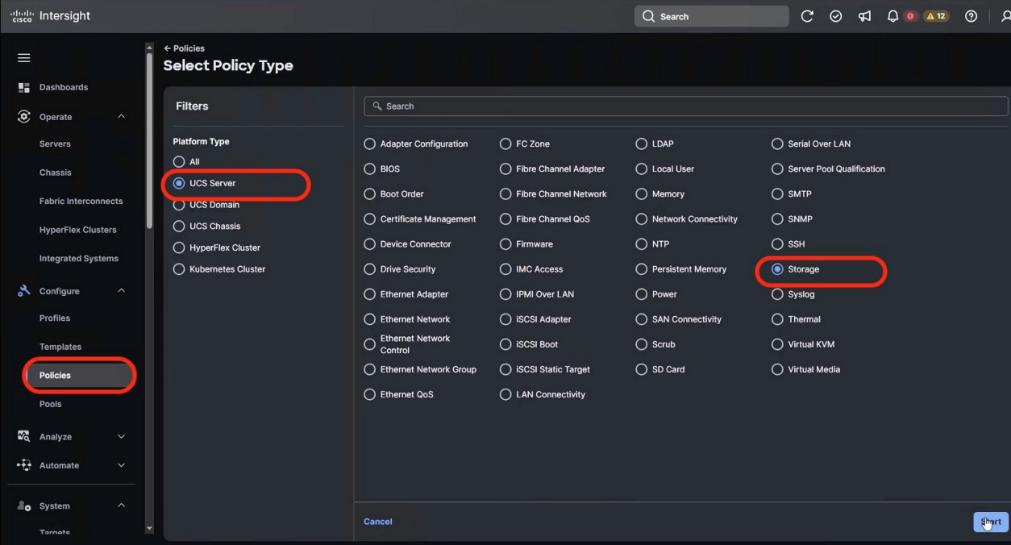Click the Cancel link
The height and width of the screenshot is (545, 1011).
click(378, 521)
